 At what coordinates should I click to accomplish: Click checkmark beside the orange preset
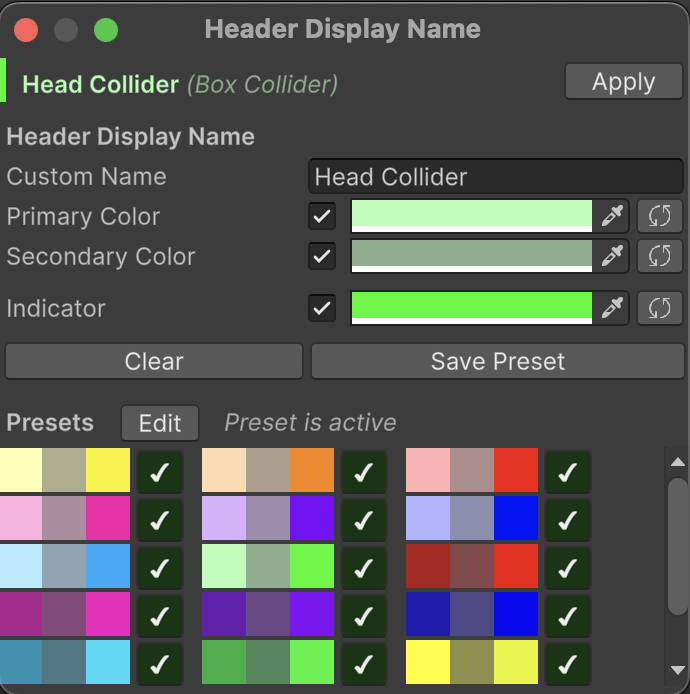tap(363, 472)
